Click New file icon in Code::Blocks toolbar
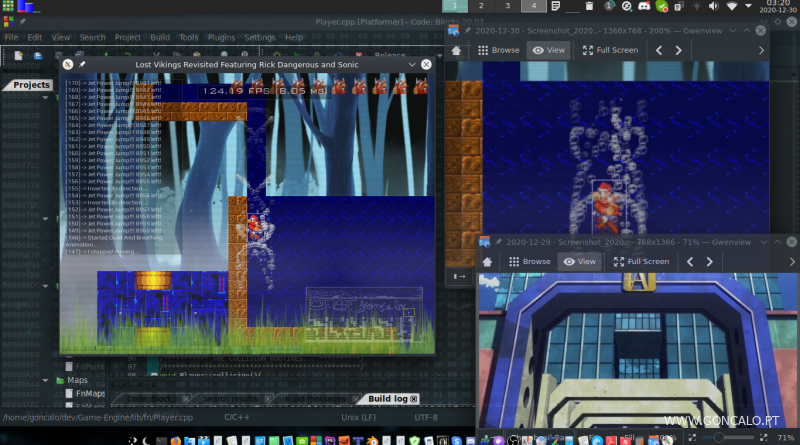Viewport: 800px width, 445px height. click(x=19, y=55)
